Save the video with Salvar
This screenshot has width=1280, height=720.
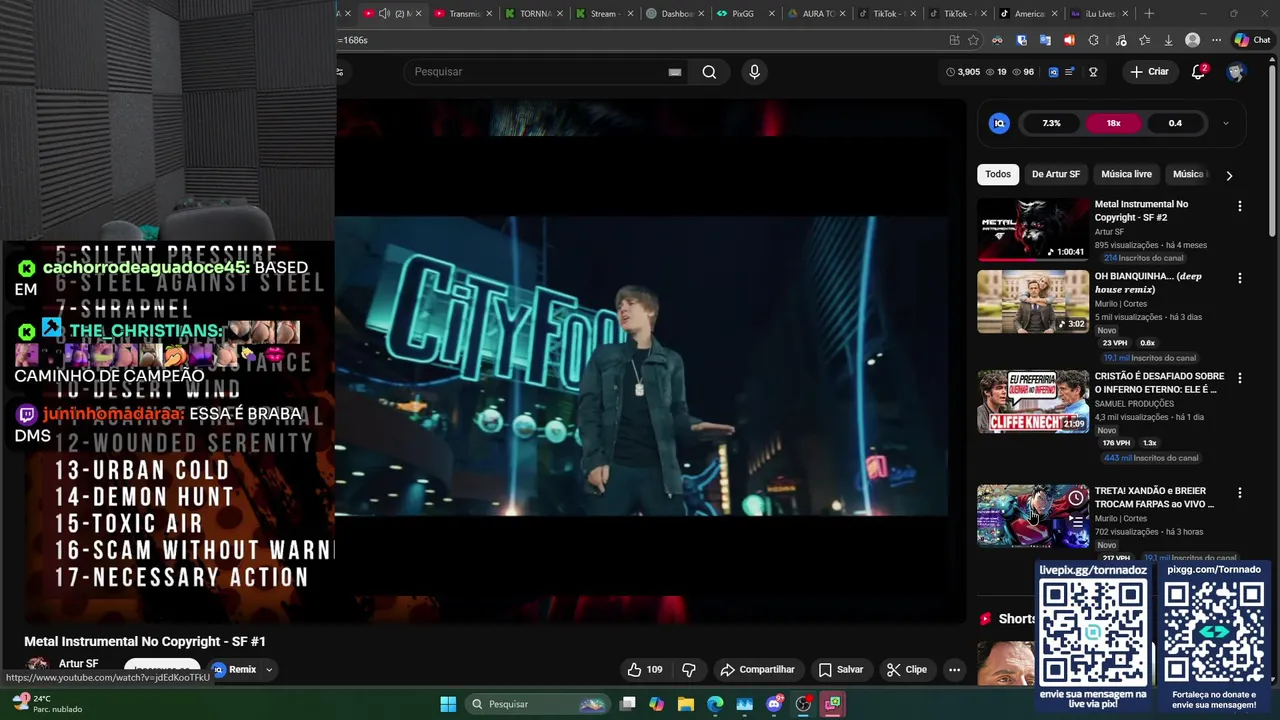pos(840,670)
